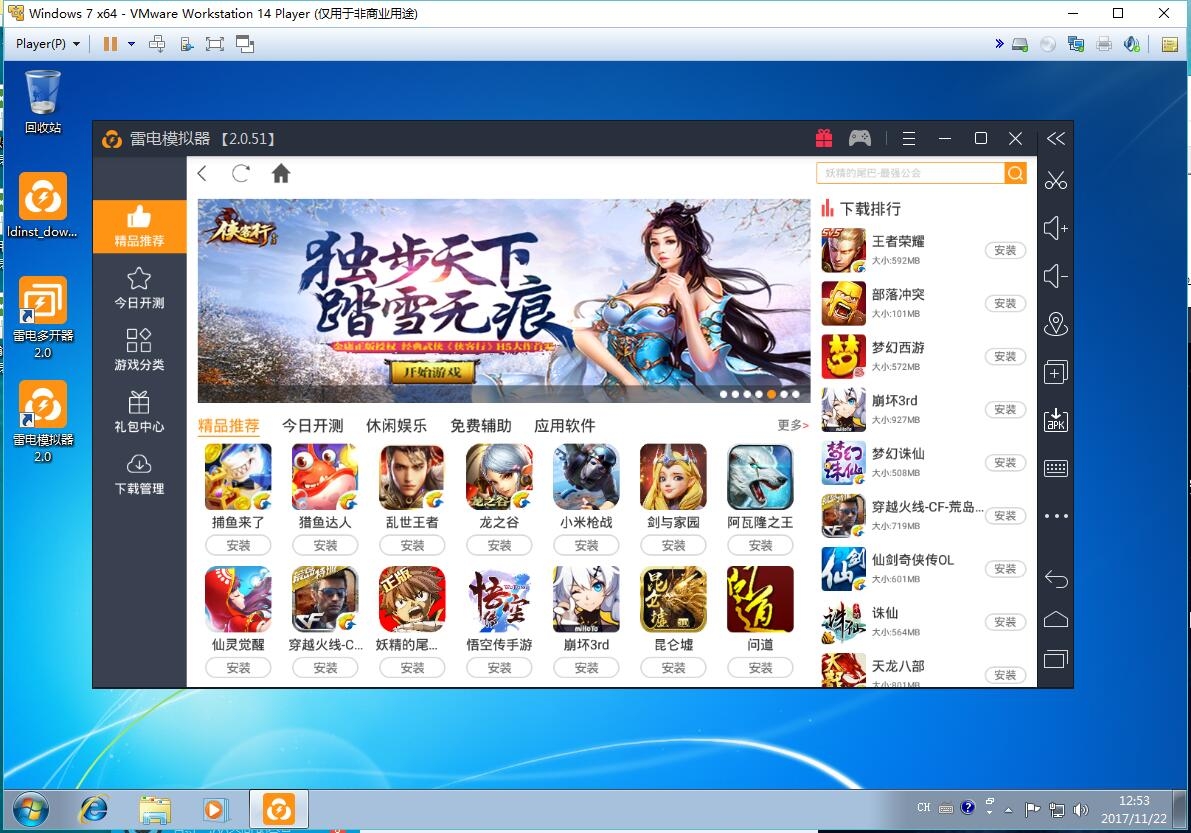1191x833 pixels.
Task: Install 乱世王者 game
Action: [412, 545]
